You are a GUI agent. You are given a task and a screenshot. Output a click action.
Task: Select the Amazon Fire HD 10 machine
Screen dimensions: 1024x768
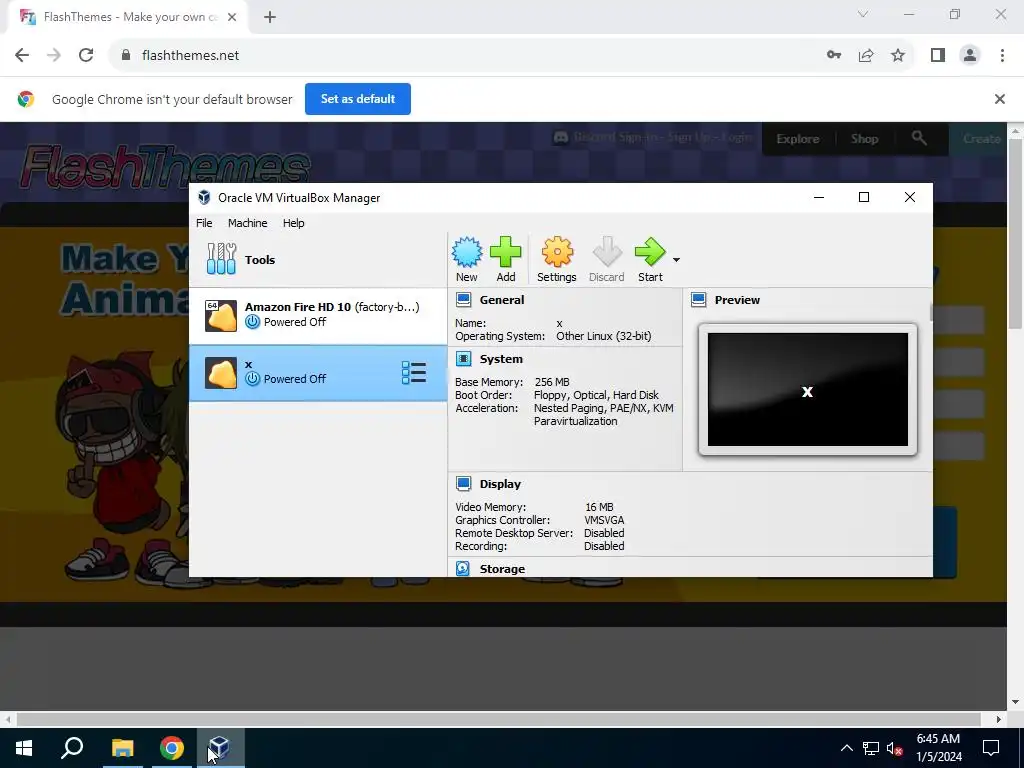[318, 315]
